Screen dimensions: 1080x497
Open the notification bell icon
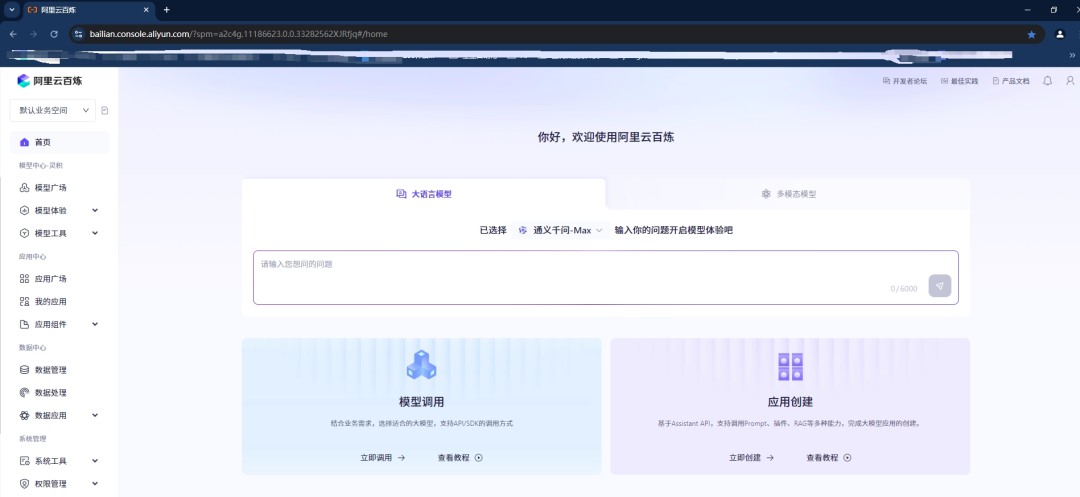point(1048,81)
